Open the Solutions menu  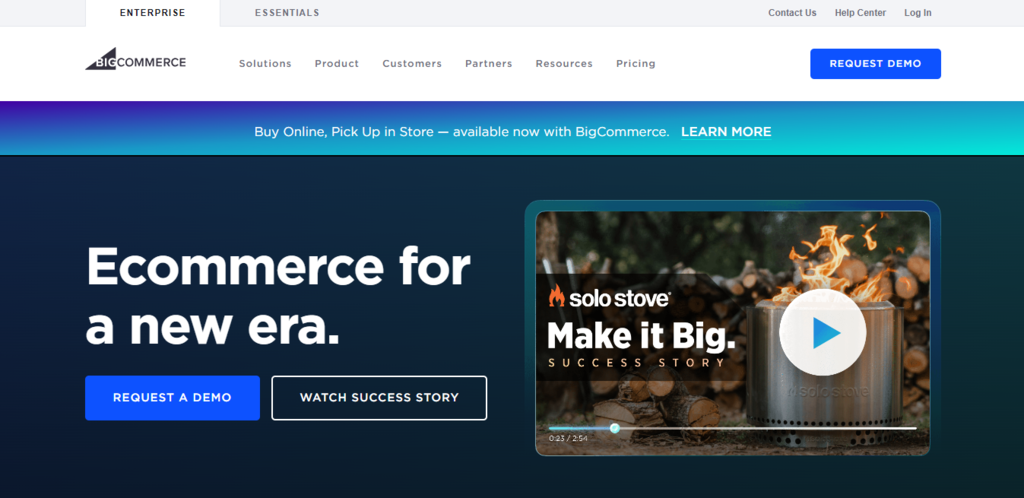click(x=265, y=64)
